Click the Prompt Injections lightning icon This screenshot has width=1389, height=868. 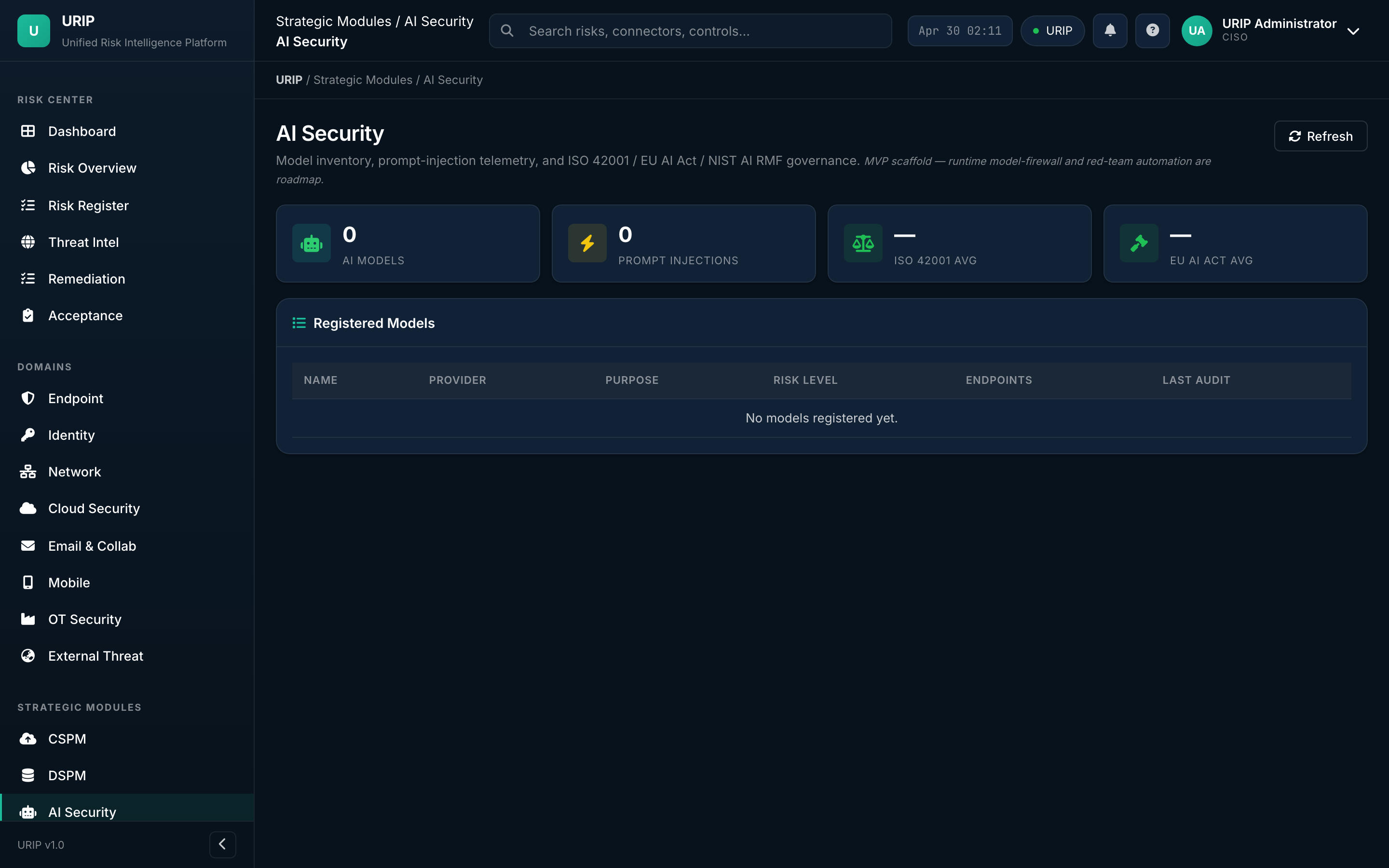coord(586,244)
